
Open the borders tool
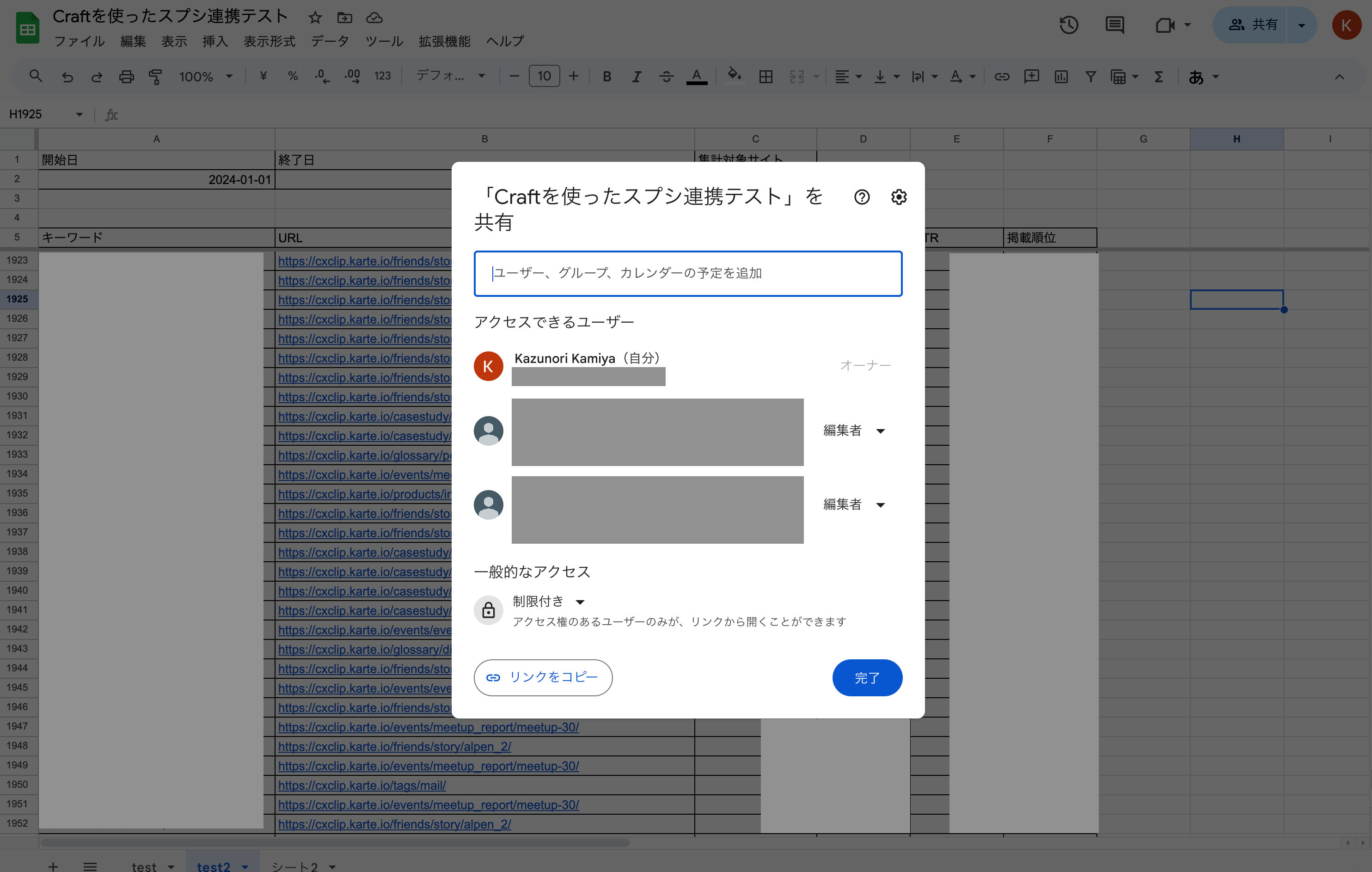coord(766,76)
